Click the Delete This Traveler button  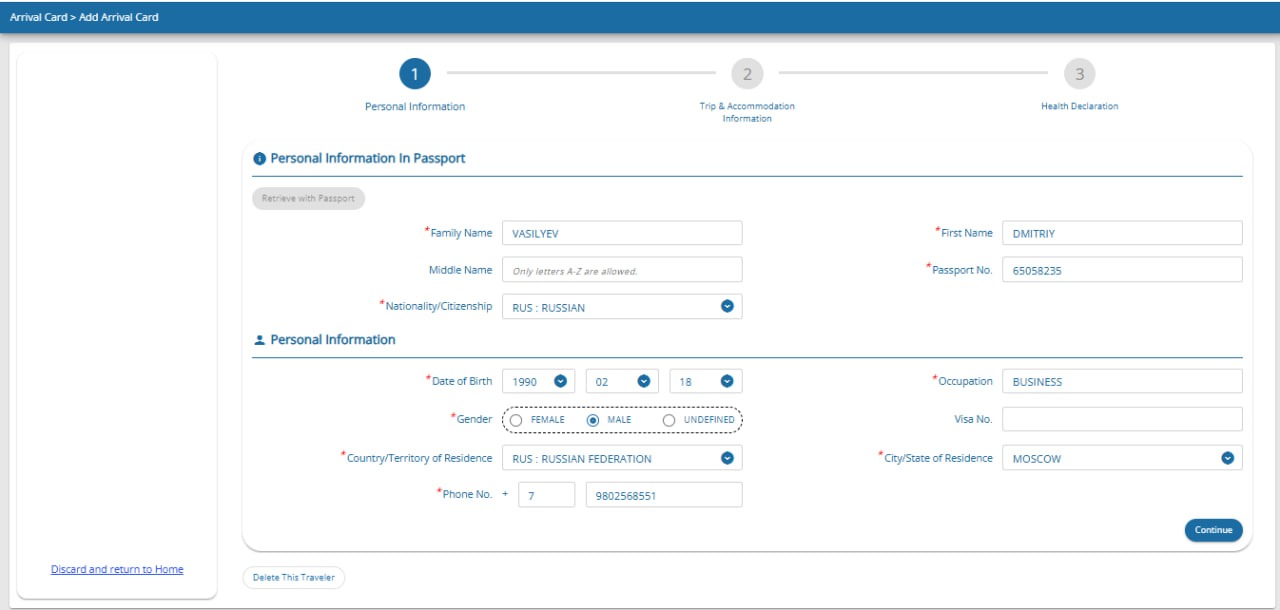[x=294, y=578]
